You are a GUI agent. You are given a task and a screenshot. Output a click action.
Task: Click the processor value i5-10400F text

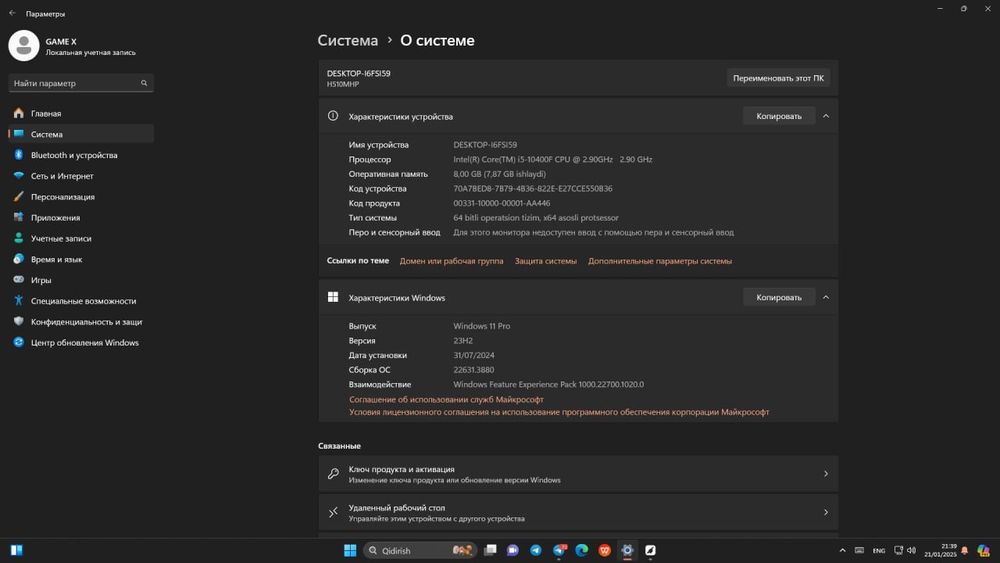coord(552,159)
